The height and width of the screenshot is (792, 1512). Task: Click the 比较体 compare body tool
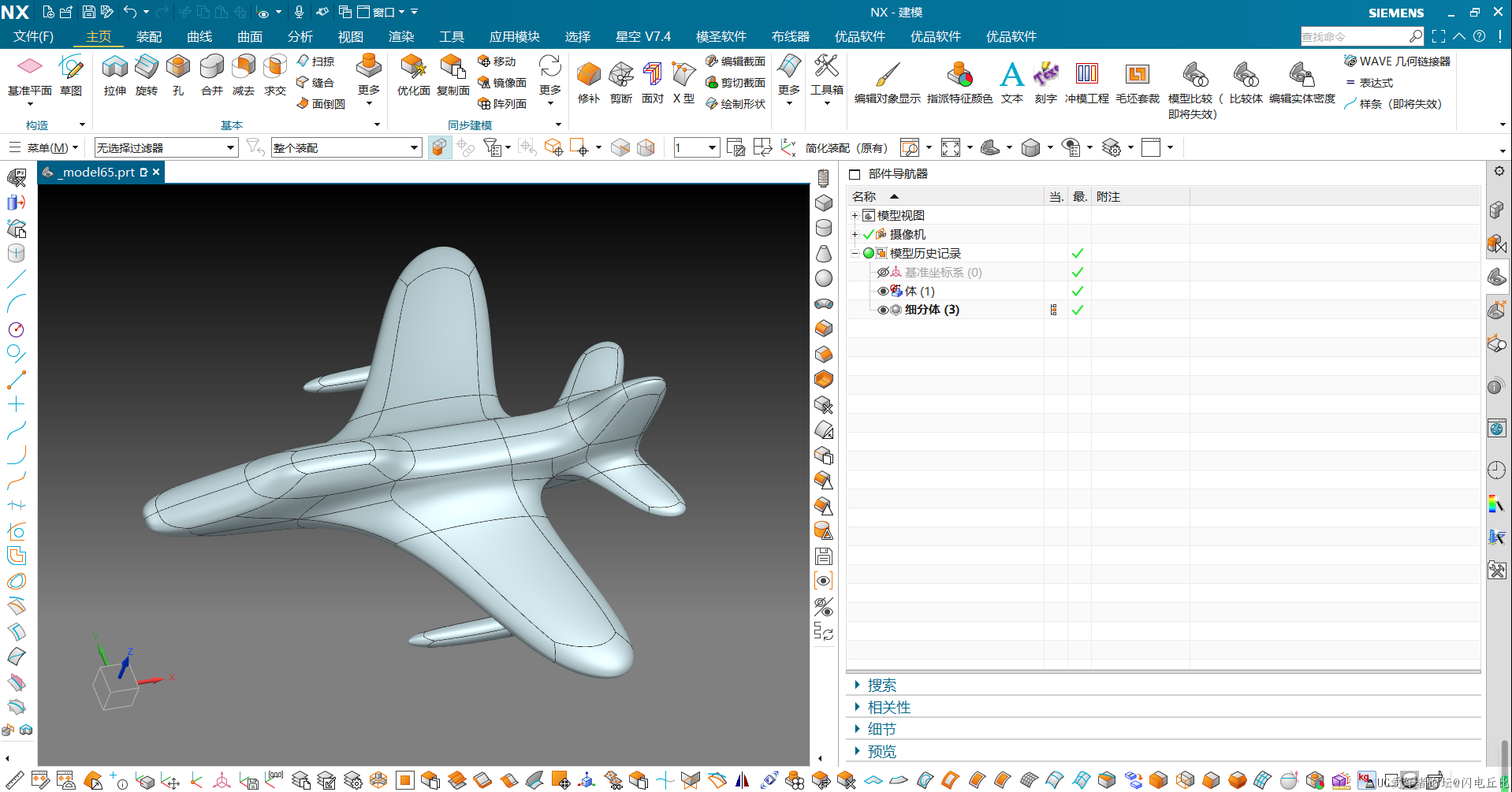1246,83
